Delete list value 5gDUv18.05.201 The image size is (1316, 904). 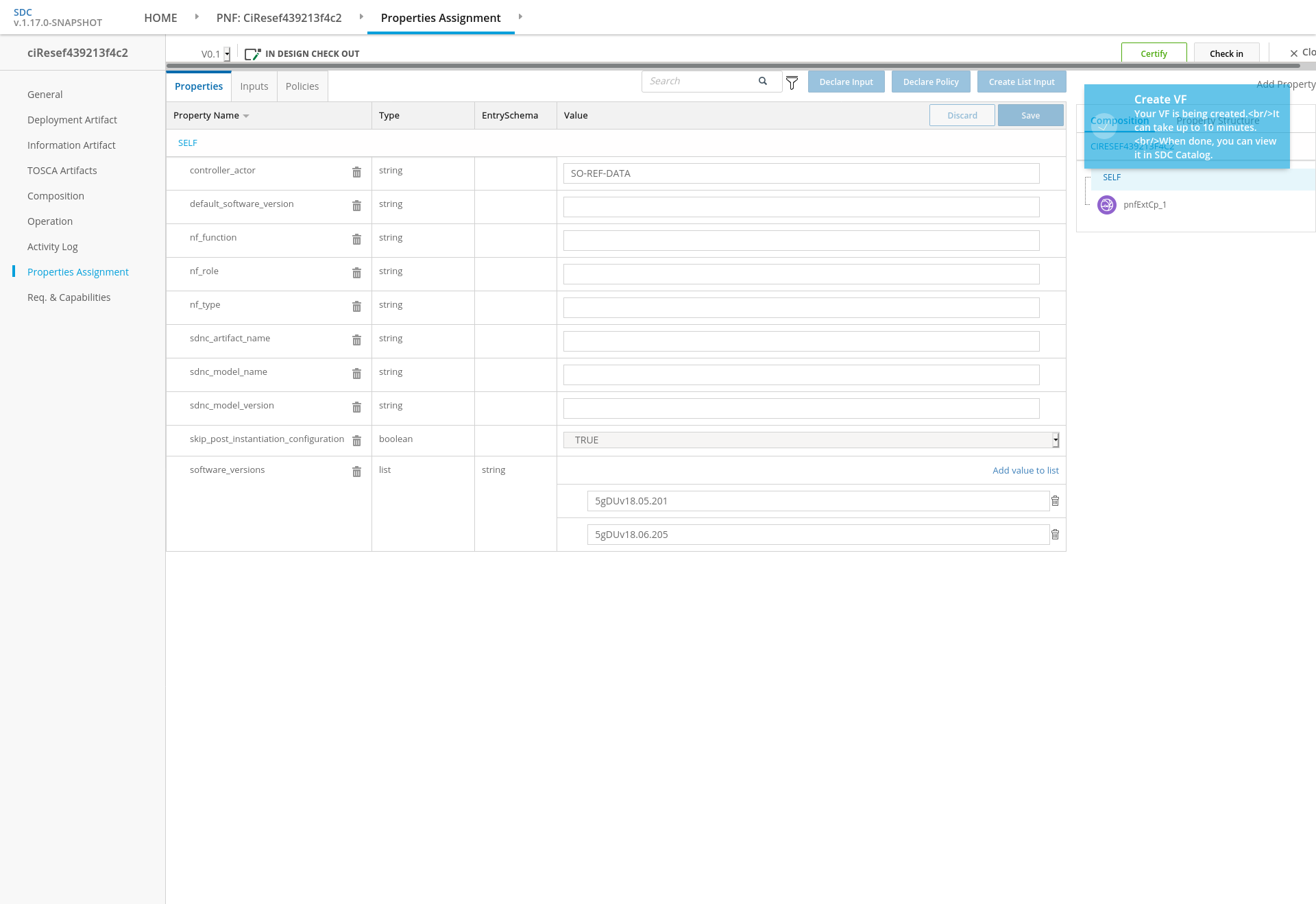tap(1056, 501)
